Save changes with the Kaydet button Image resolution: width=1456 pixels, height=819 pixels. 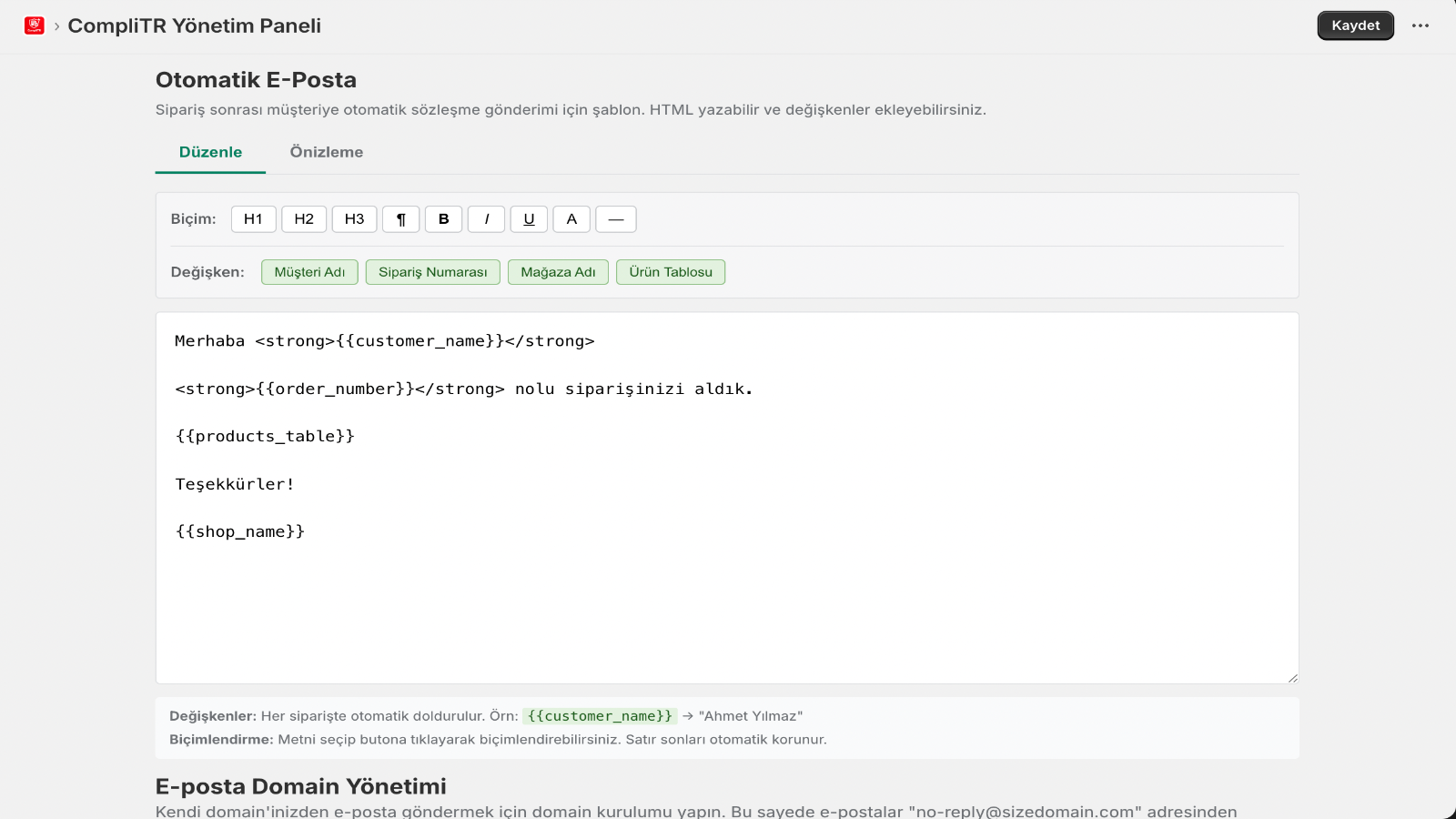click(1355, 25)
